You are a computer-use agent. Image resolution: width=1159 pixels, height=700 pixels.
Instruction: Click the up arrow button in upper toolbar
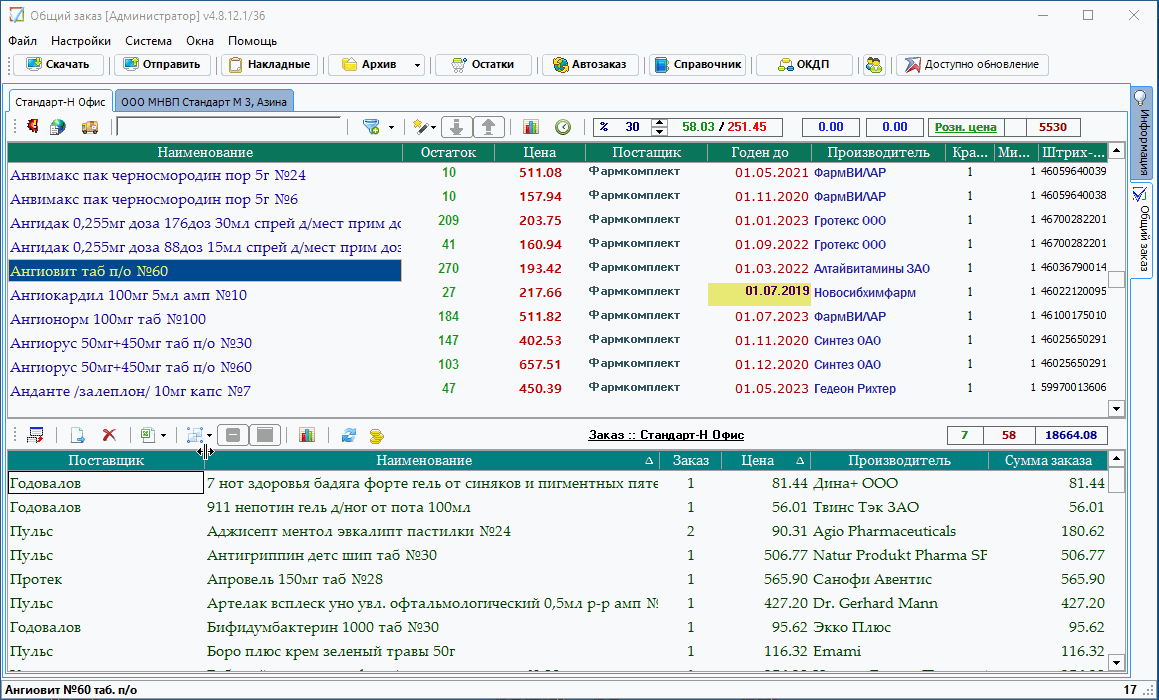coord(489,126)
